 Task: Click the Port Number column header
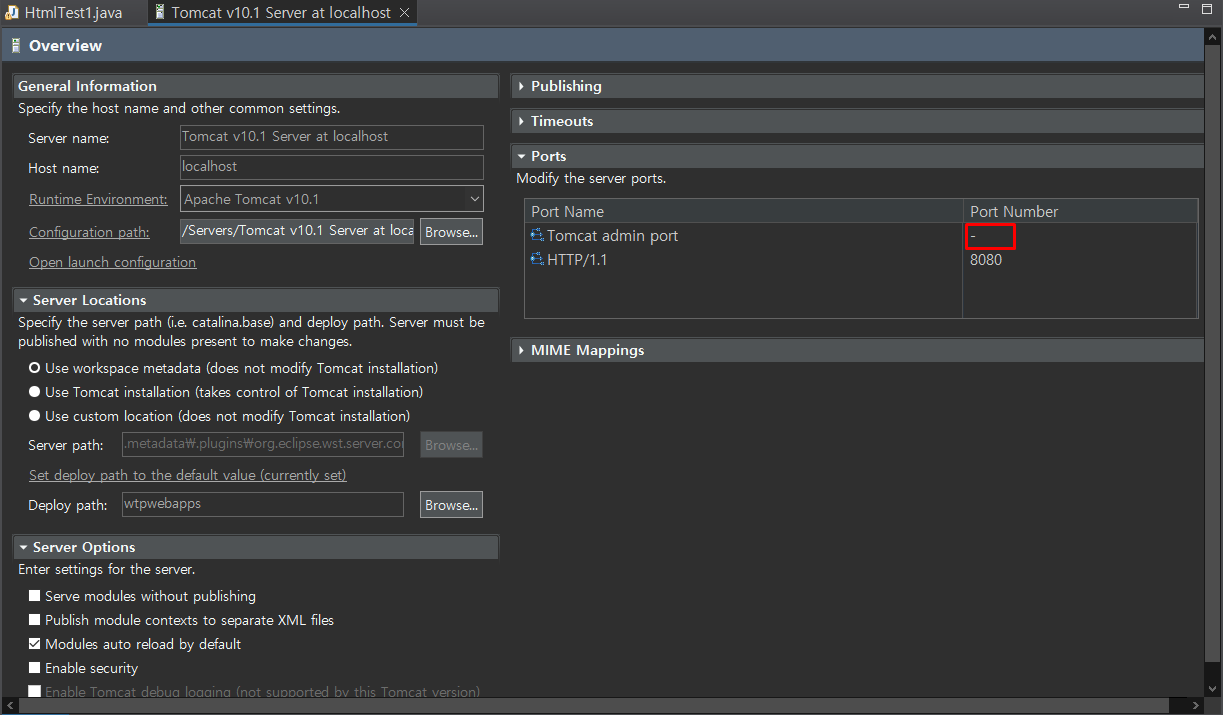[1080, 212]
